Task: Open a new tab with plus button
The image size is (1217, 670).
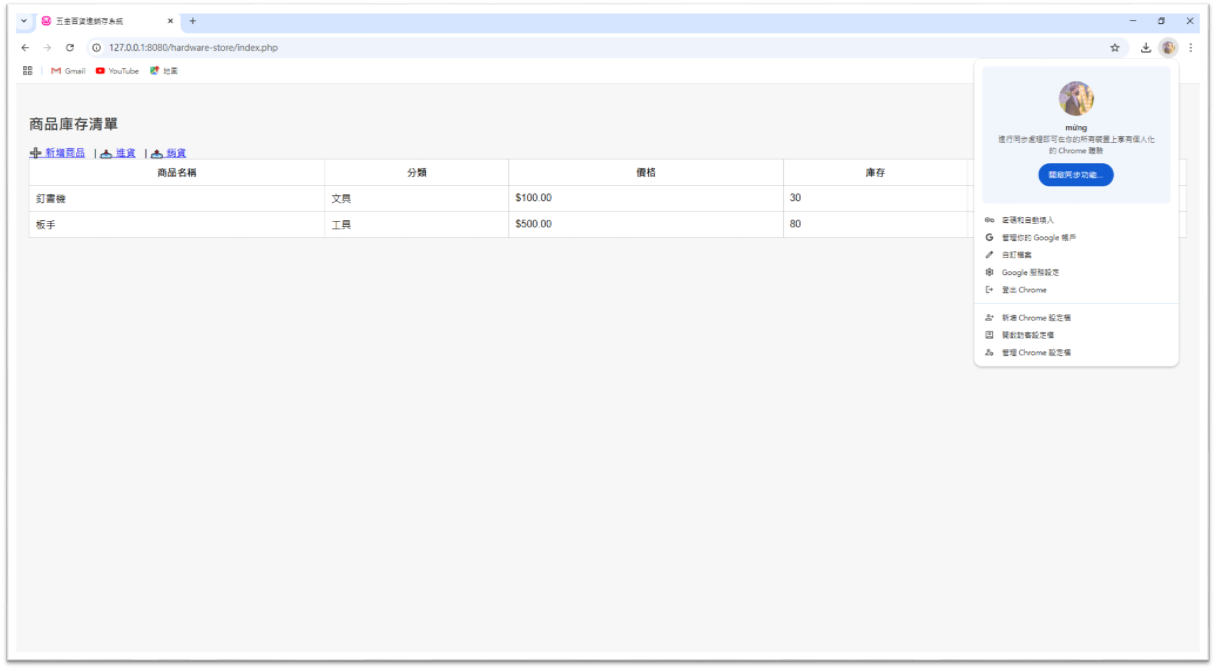Action: tap(193, 21)
